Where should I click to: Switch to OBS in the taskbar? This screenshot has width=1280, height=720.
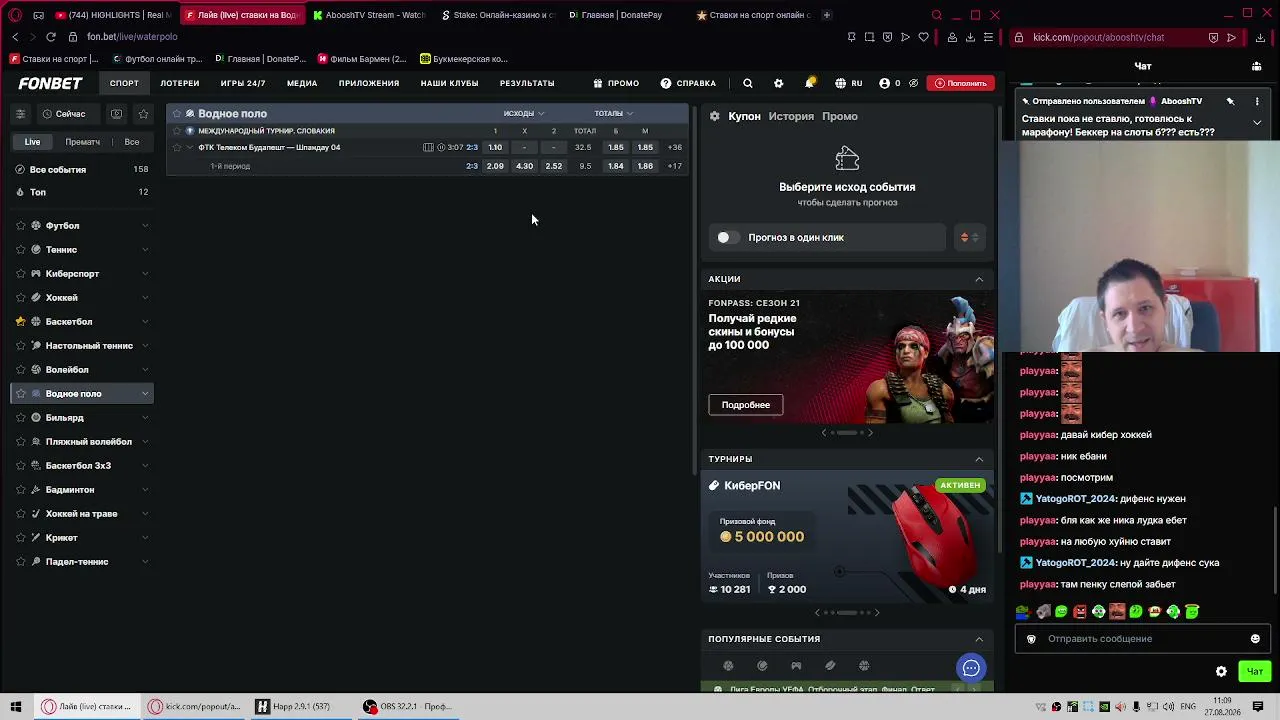[x=406, y=706]
